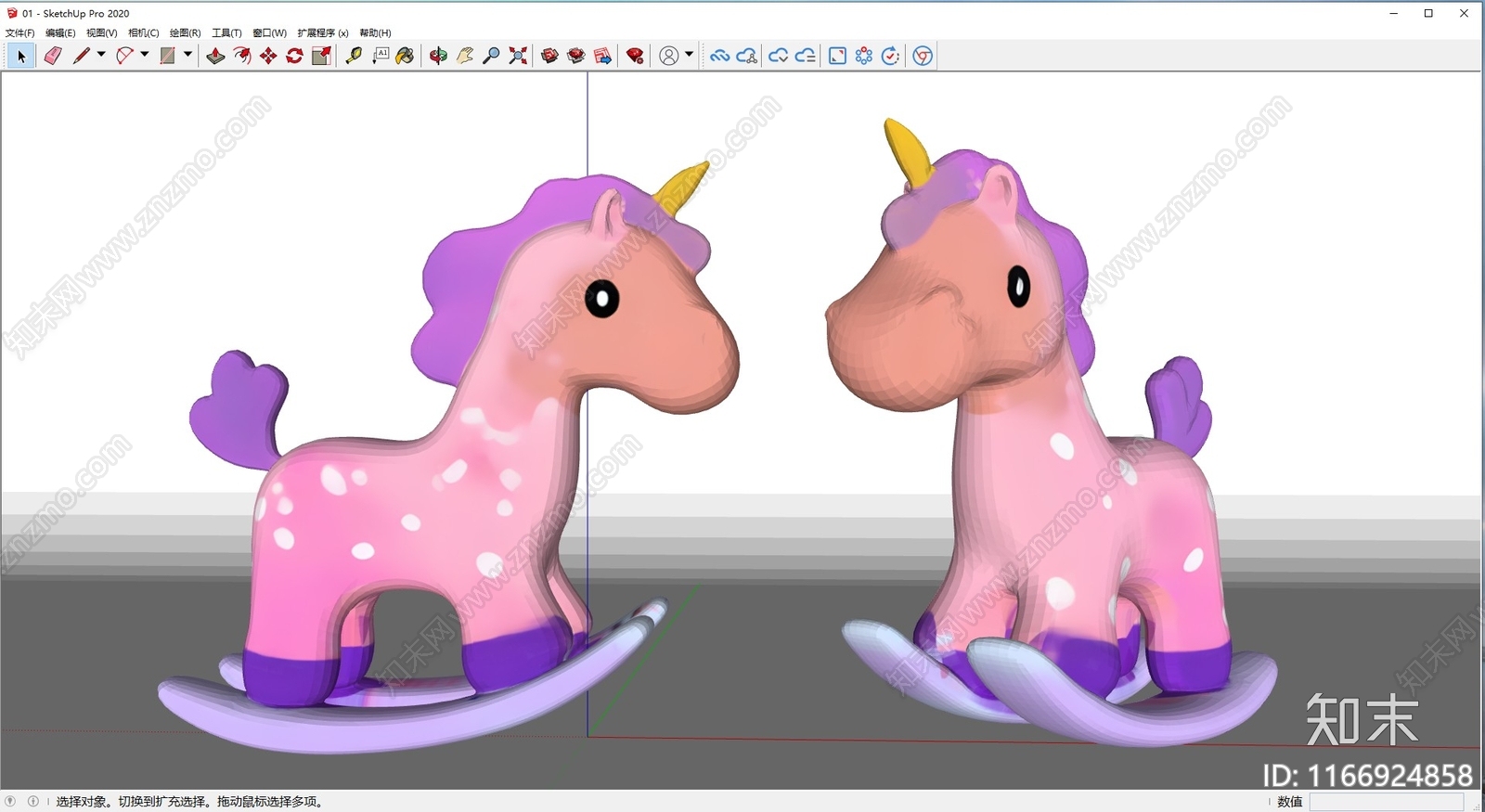Image resolution: width=1485 pixels, height=812 pixels.
Task: Click the Zoom Extents tool
Action: [x=518, y=56]
